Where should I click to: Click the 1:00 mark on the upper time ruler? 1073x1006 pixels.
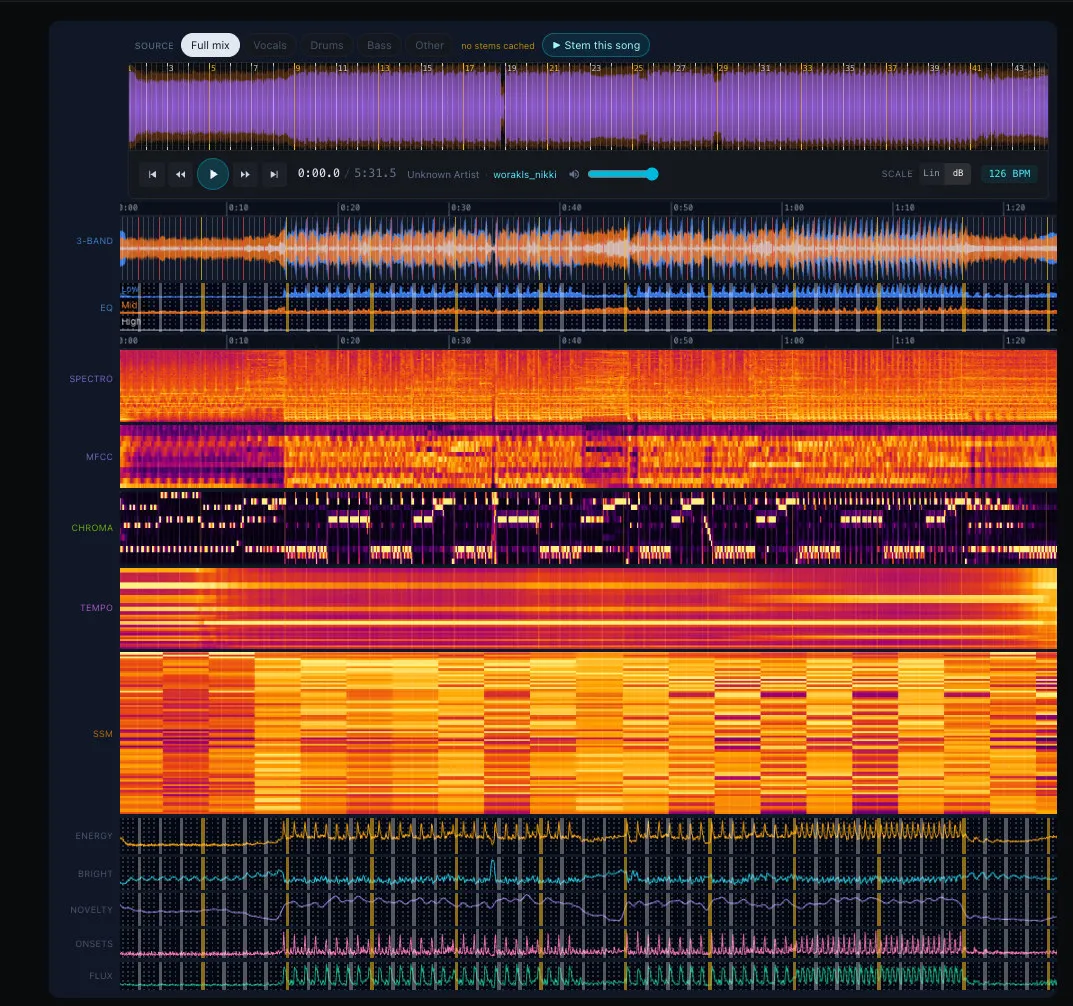pos(794,207)
